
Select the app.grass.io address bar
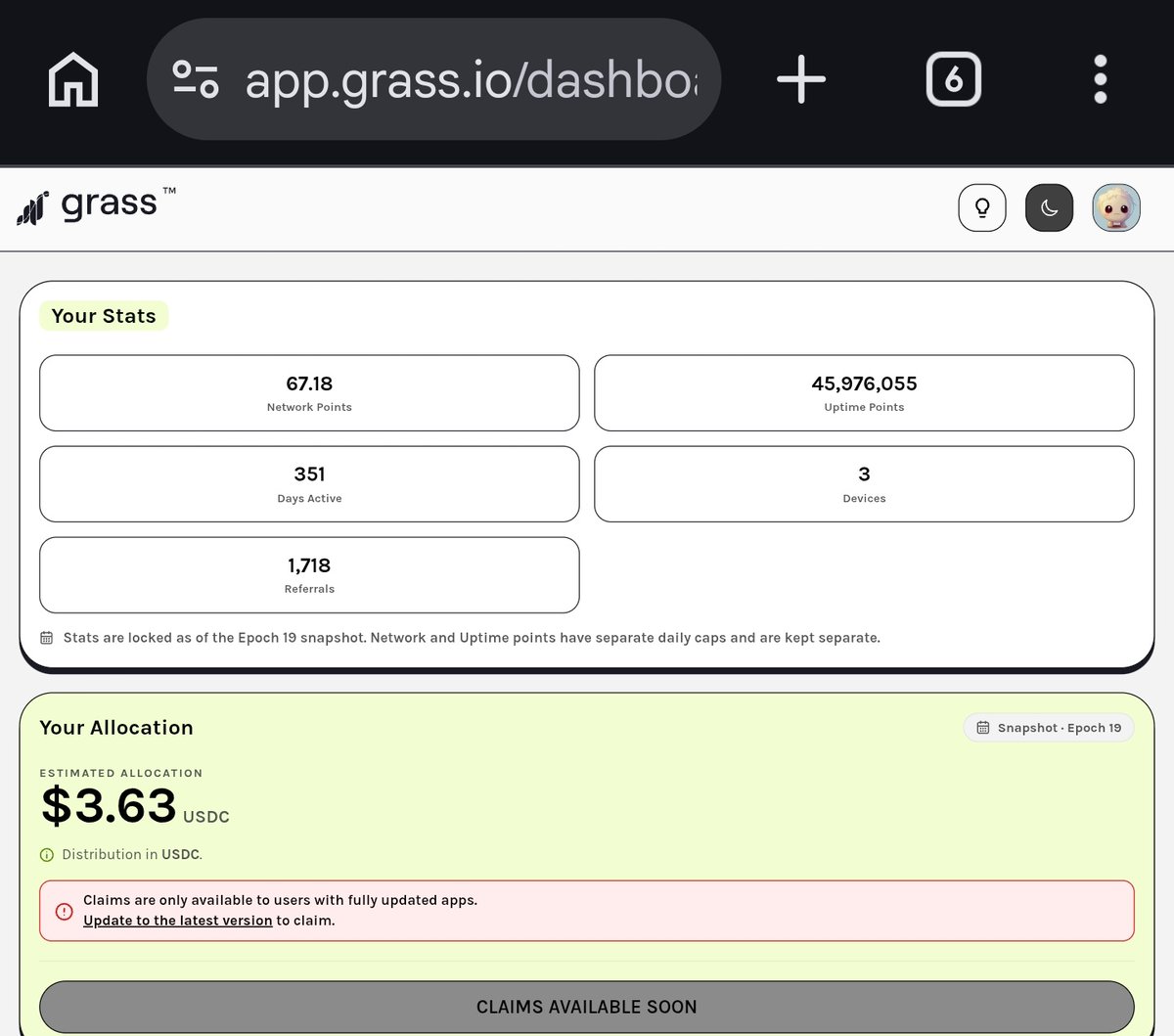click(433, 79)
